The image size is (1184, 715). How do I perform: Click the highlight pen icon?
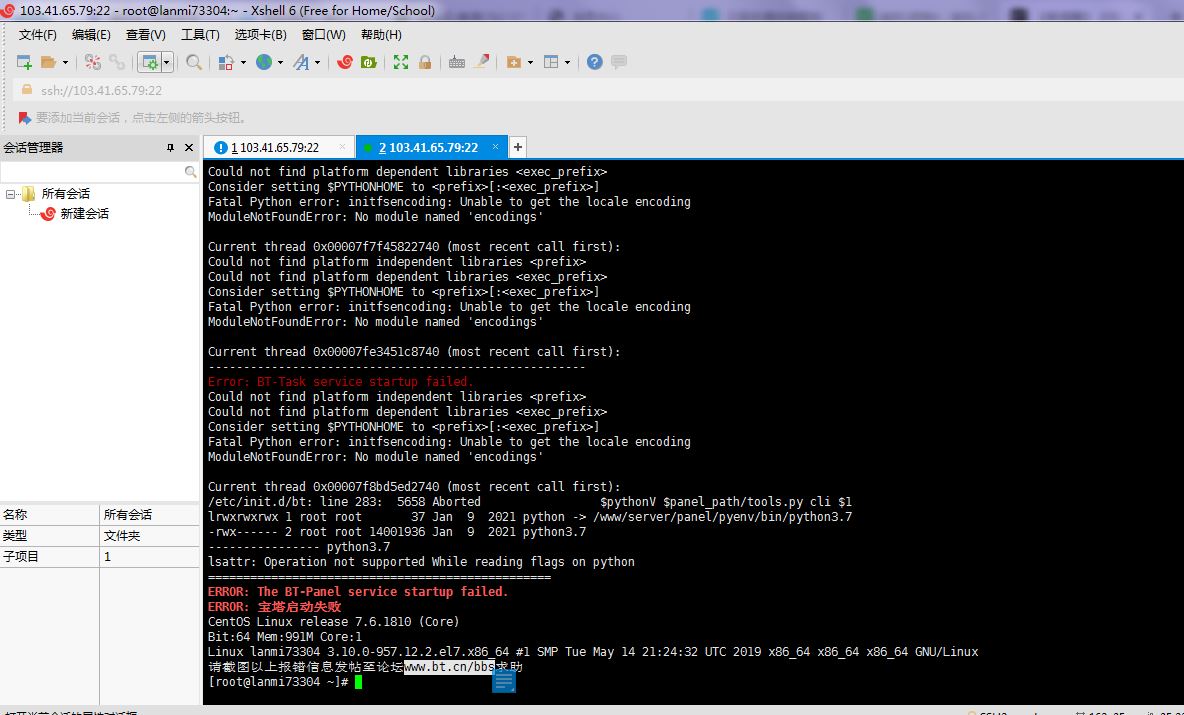click(481, 62)
